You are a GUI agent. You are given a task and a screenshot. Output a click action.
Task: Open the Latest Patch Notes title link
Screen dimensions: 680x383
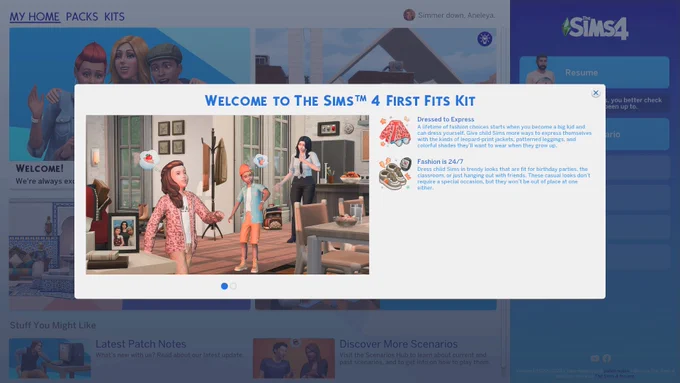(x=141, y=344)
